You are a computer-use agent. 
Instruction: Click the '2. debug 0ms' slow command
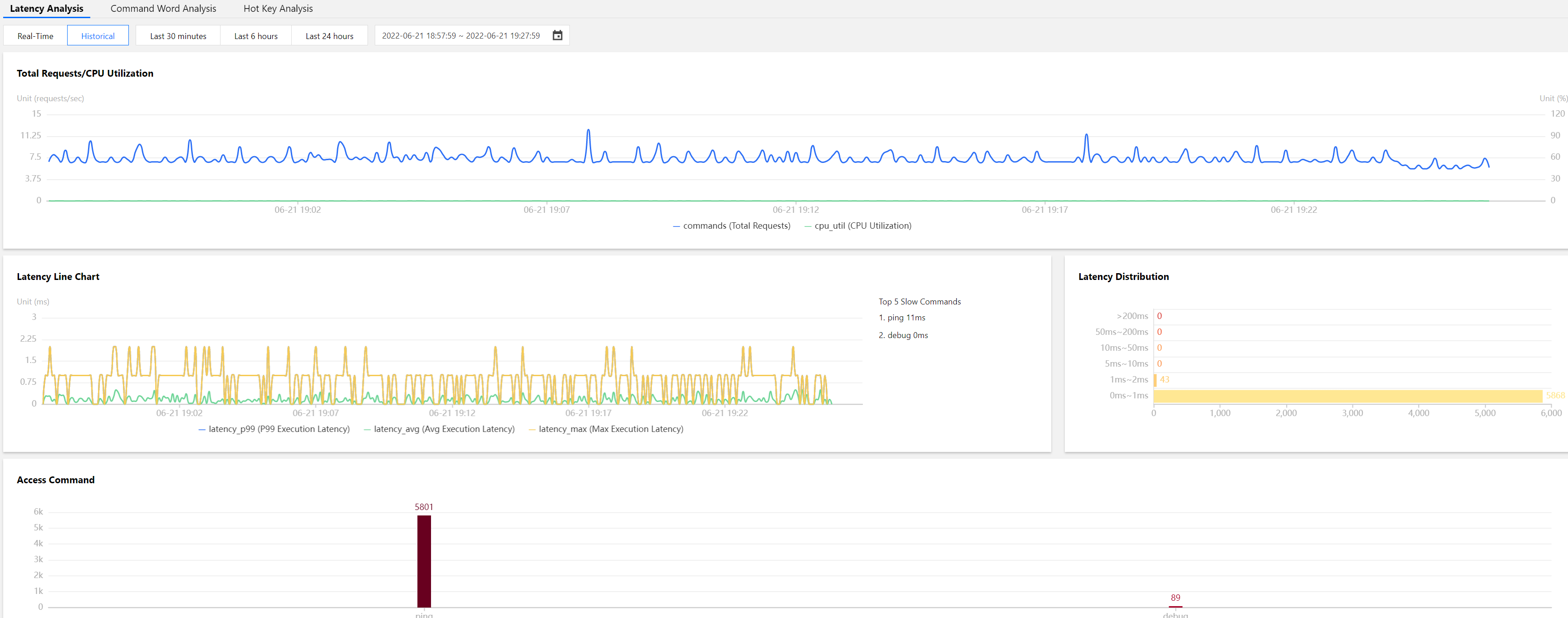903,335
